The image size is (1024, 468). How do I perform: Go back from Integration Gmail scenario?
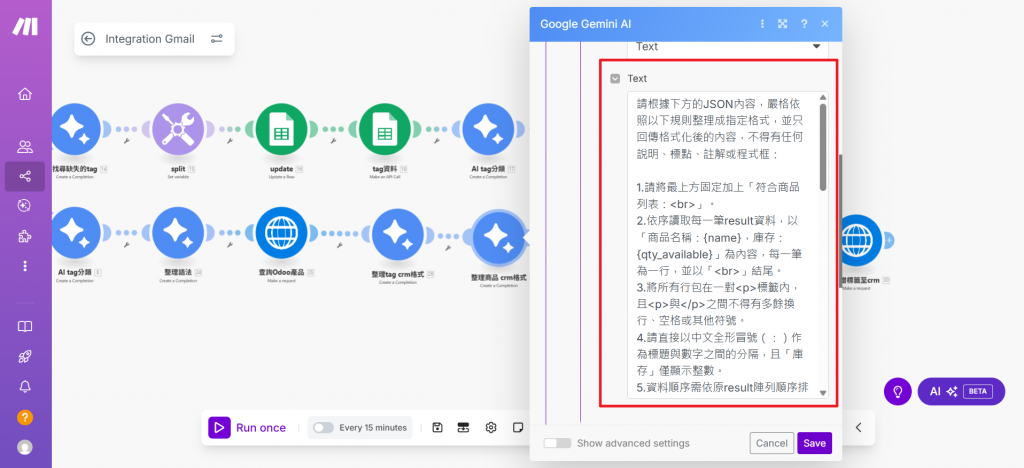click(x=88, y=39)
